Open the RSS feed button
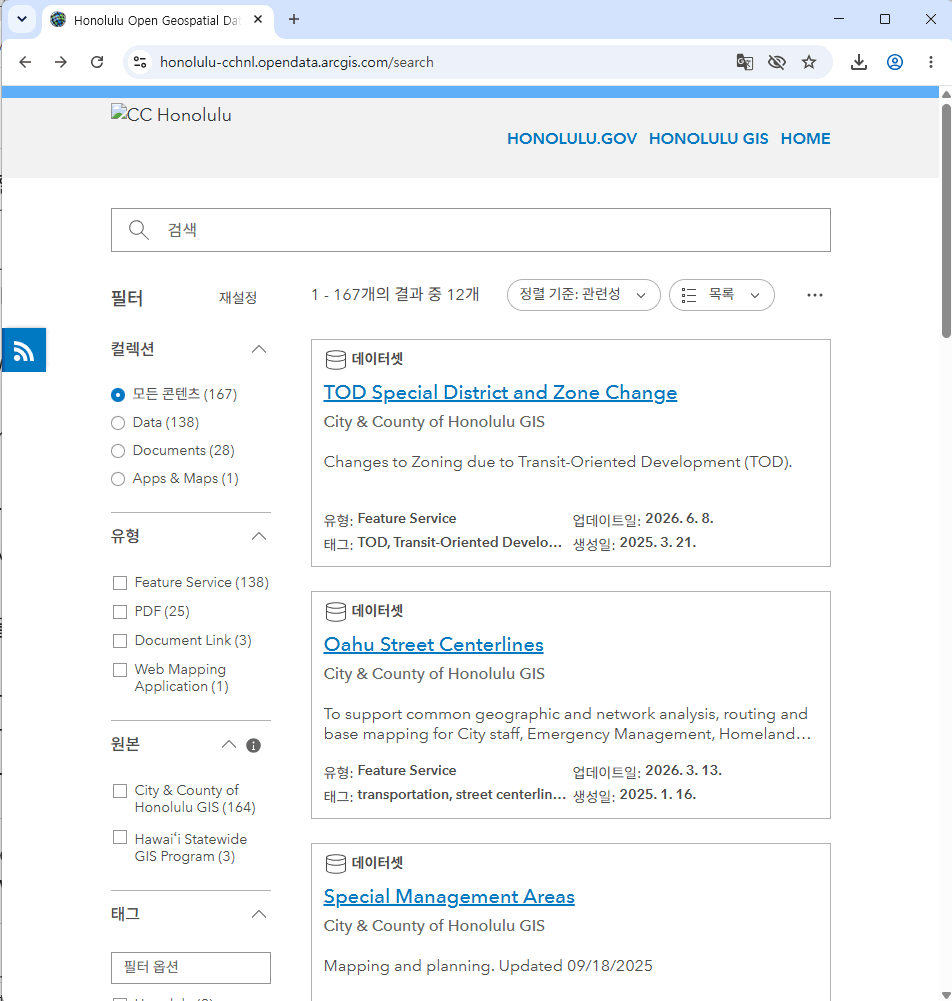The height and width of the screenshot is (1001, 952). click(x=24, y=350)
